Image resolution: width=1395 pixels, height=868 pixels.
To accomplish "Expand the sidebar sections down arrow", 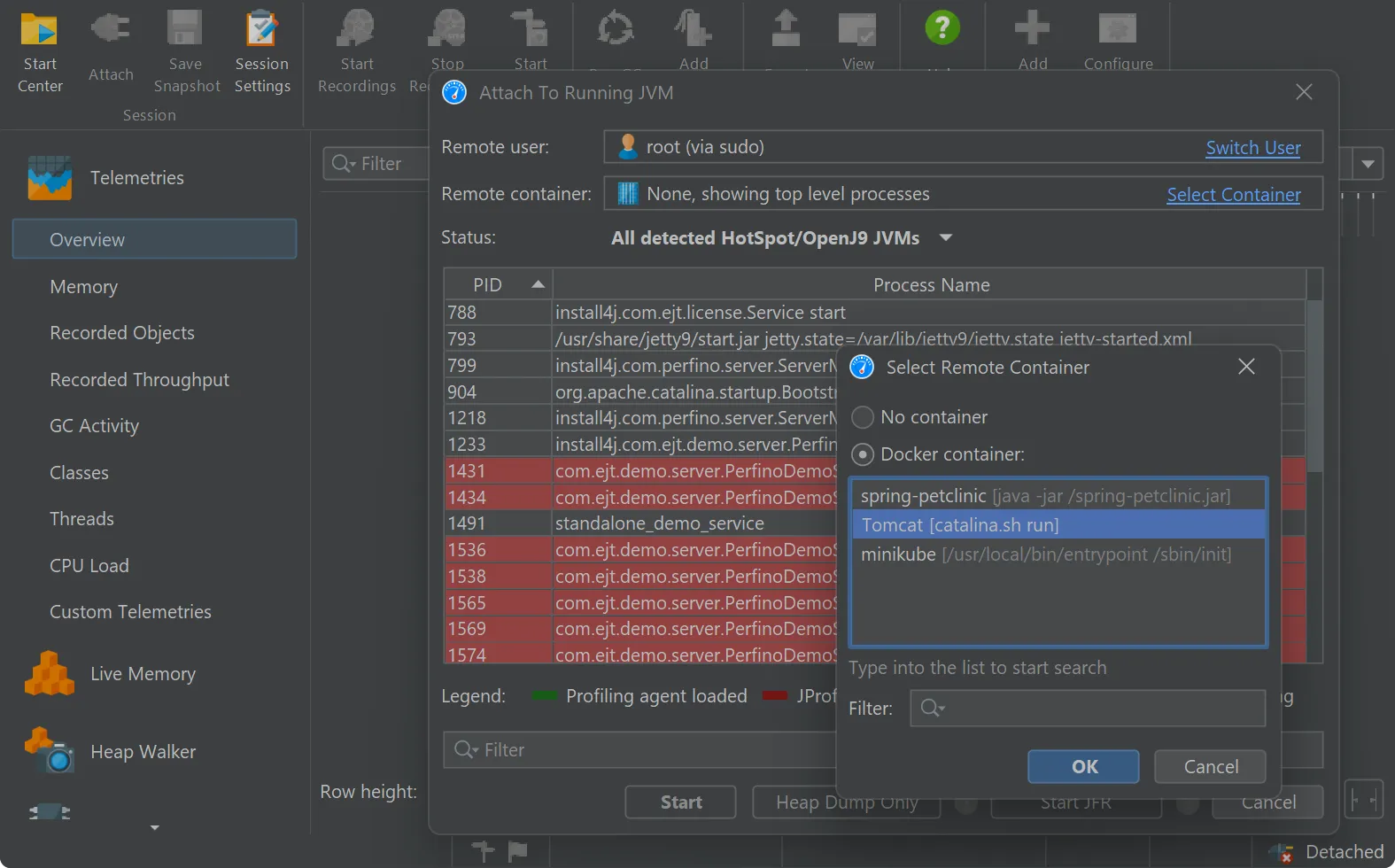I will point(155,828).
